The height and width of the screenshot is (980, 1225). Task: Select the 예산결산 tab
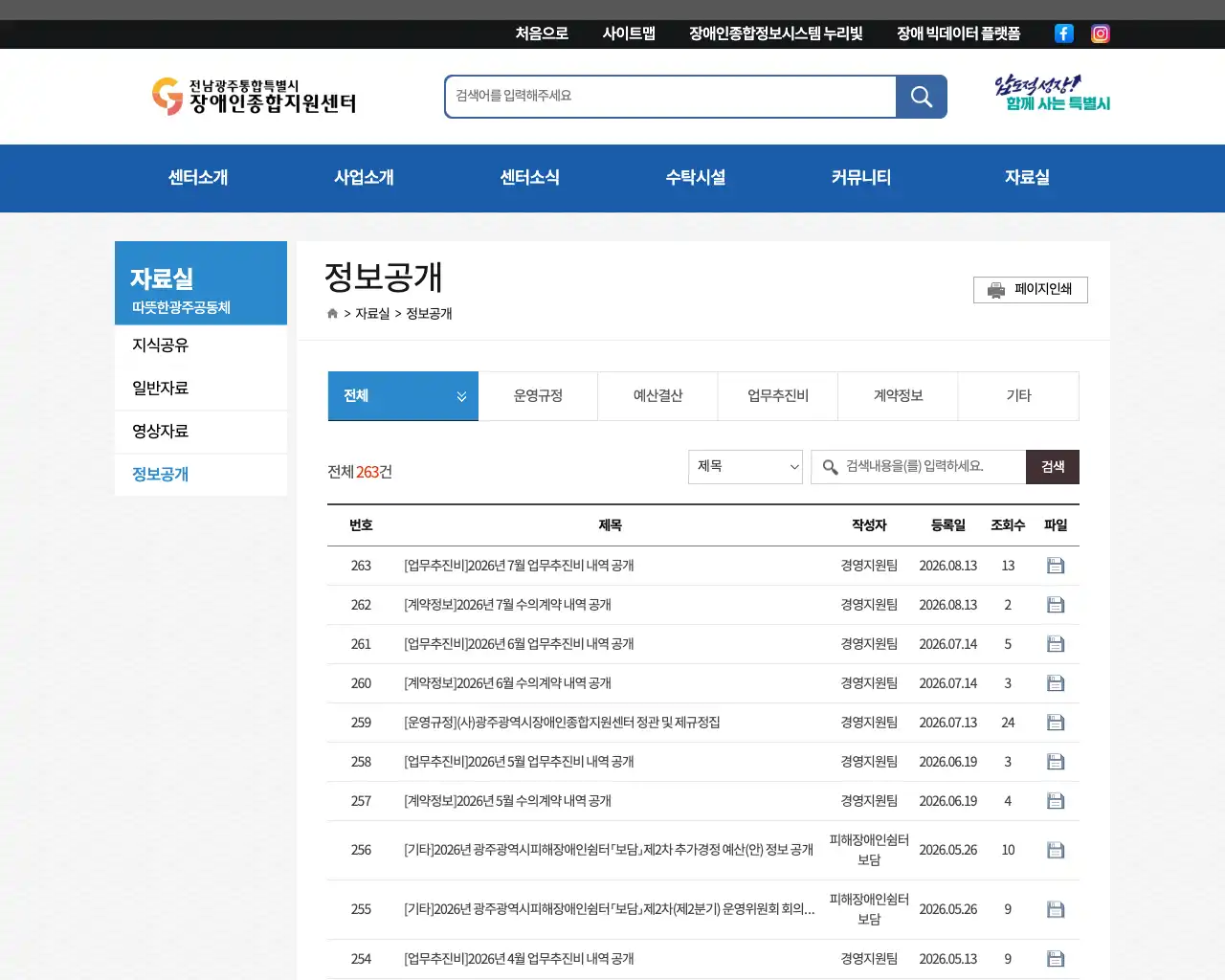(658, 396)
